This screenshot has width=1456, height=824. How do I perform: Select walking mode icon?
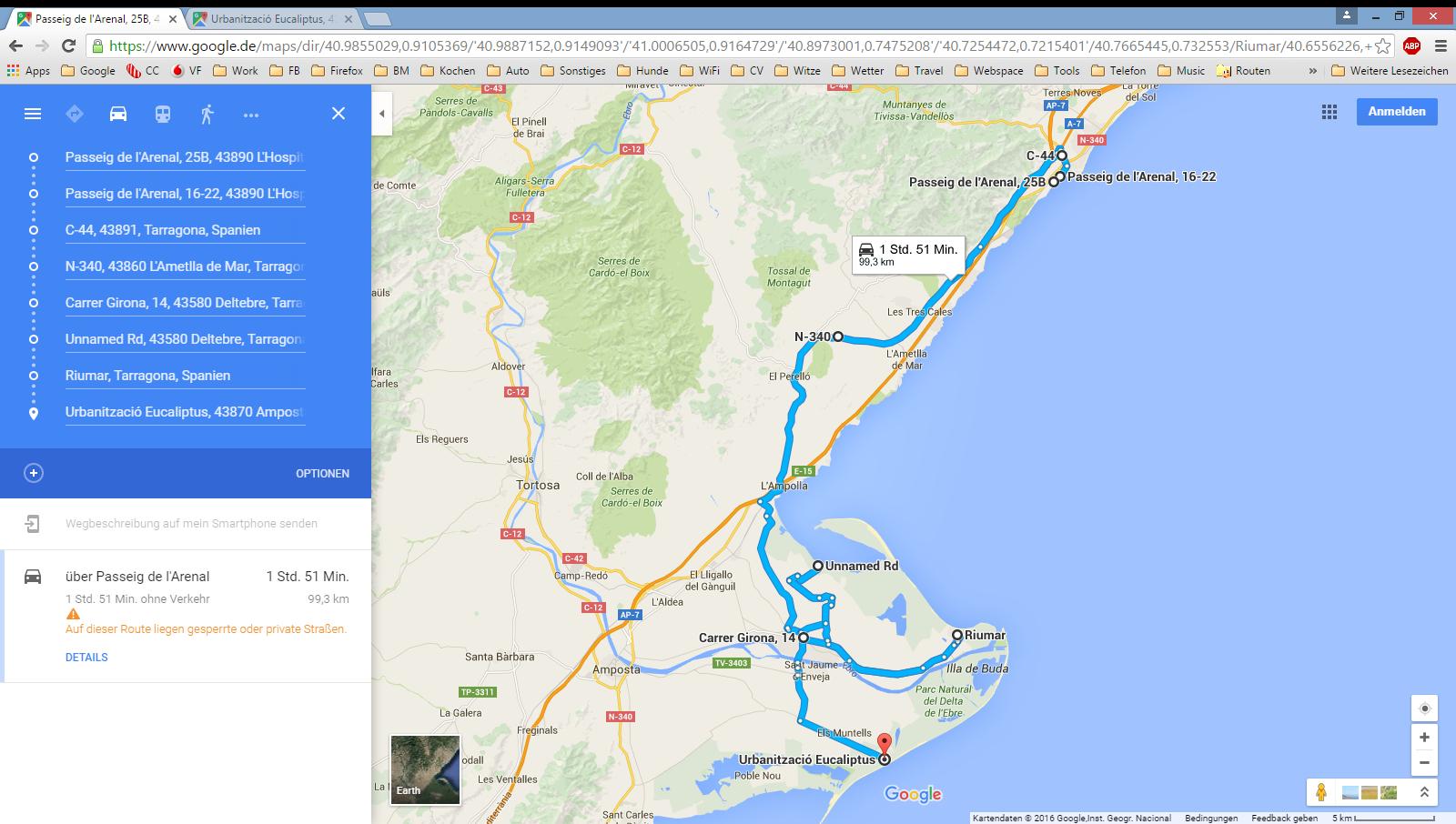(207, 114)
